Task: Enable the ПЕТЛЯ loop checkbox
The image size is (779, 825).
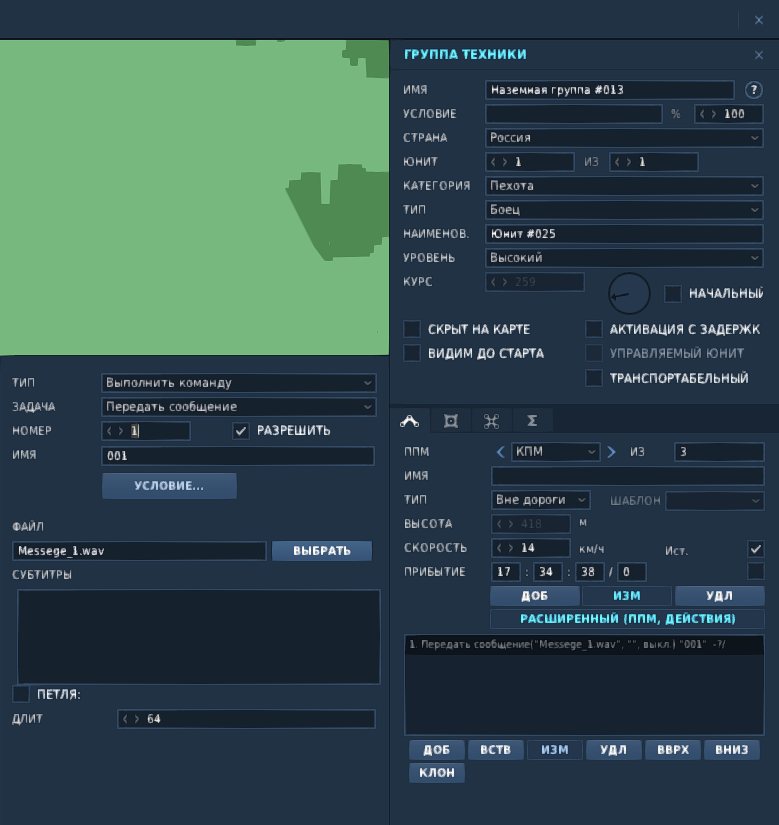Action: tap(21, 694)
